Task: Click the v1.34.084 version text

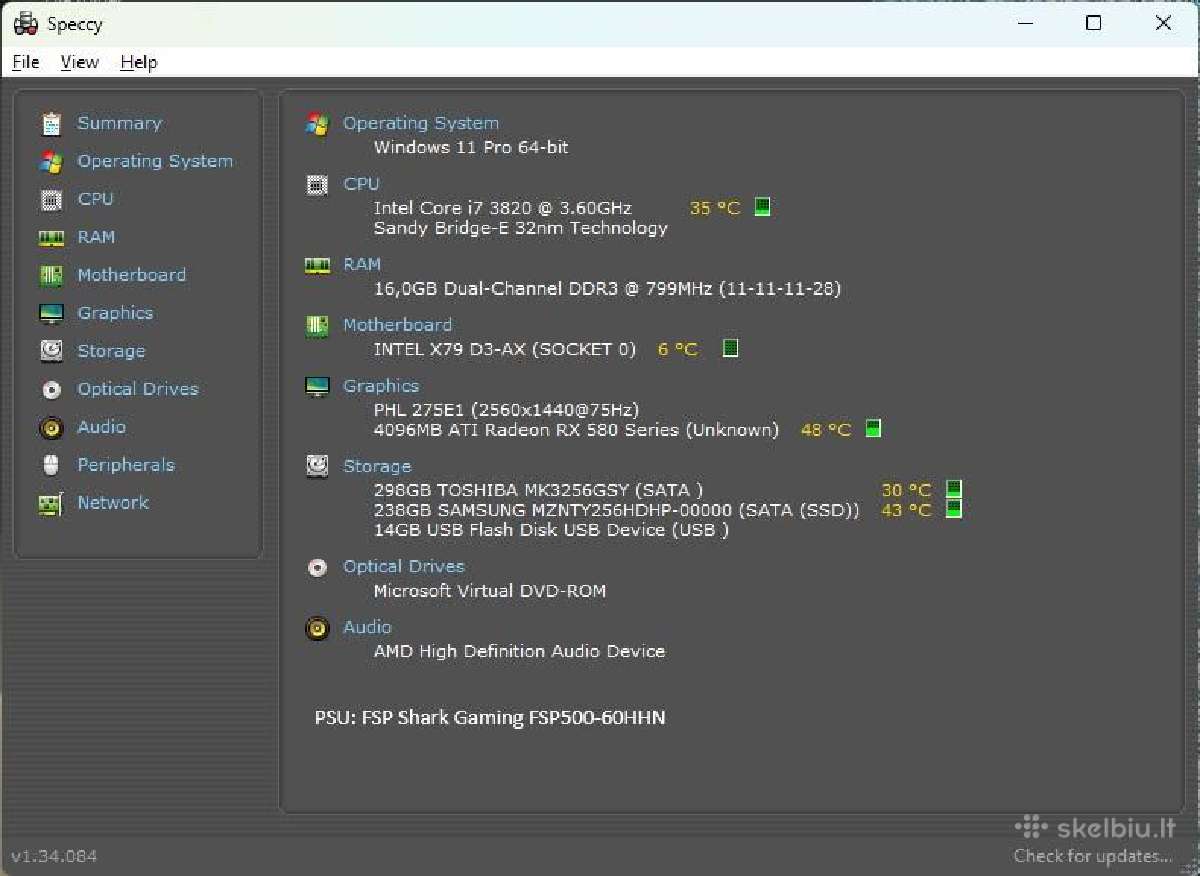Action: 54,857
